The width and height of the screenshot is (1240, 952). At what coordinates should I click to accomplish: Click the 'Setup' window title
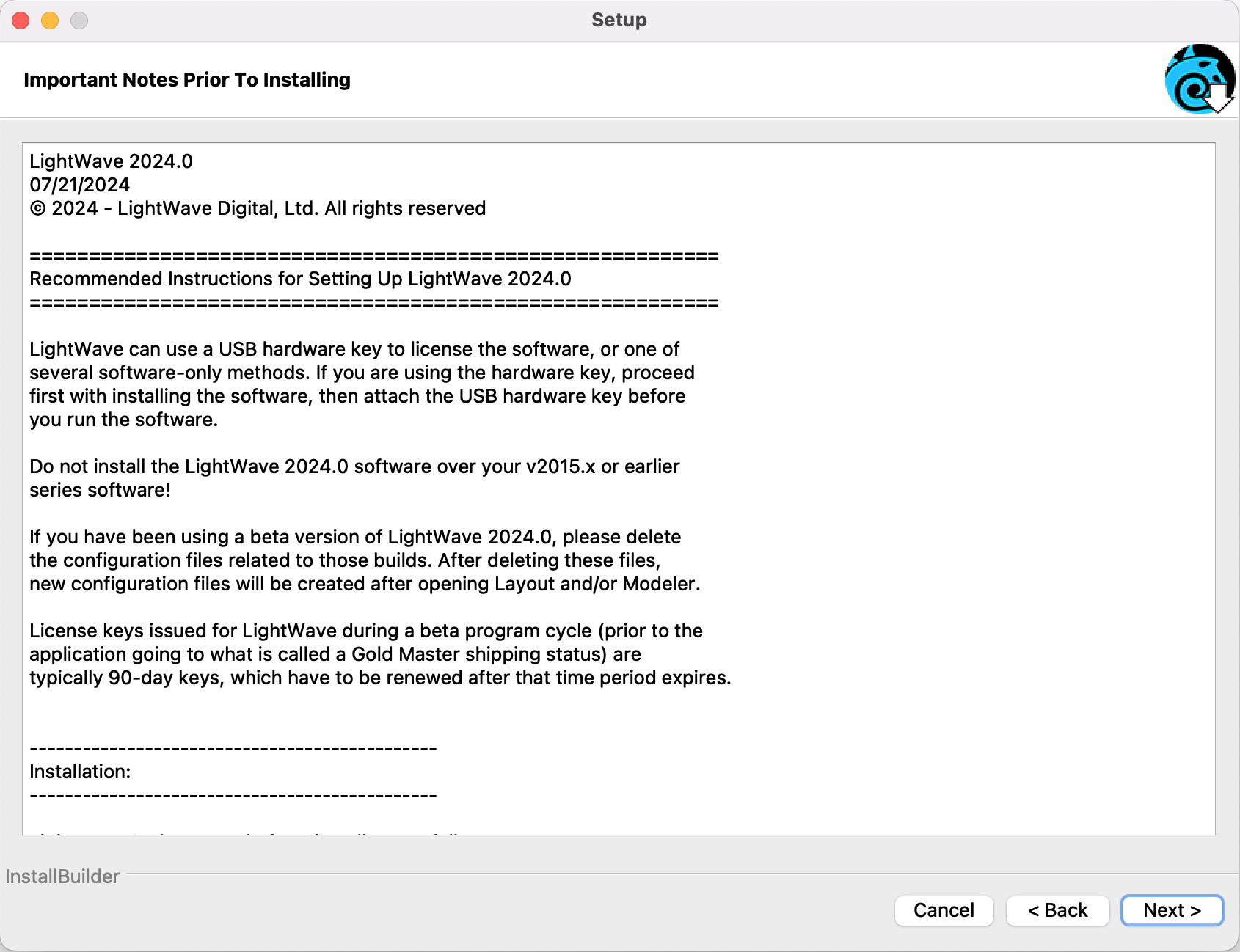click(x=619, y=20)
